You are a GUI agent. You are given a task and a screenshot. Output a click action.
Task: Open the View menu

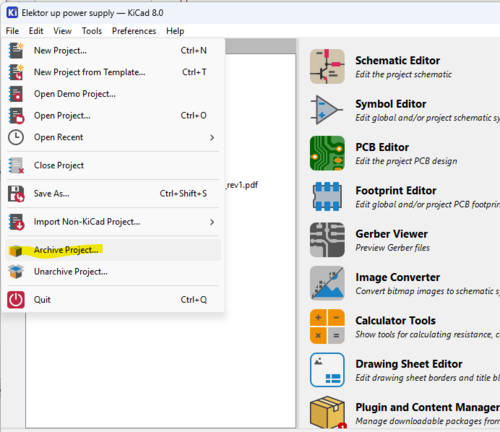click(x=62, y=31)
